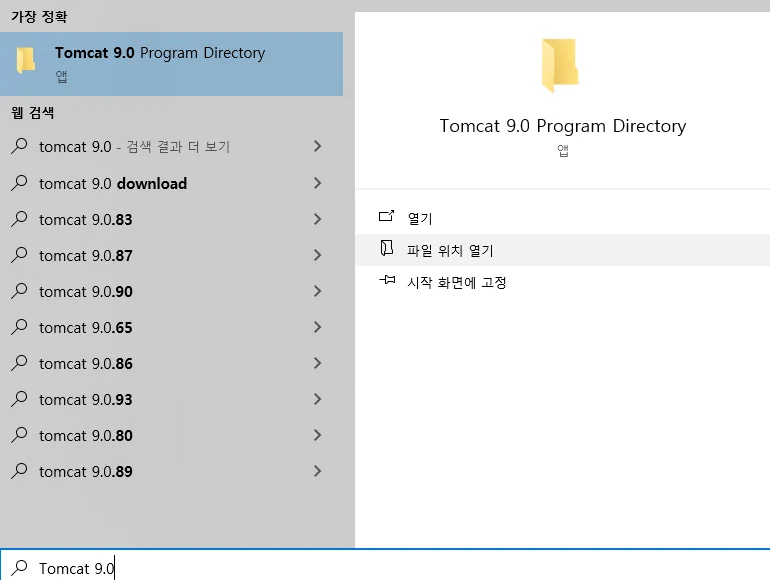Click the large folder icon in the preview pane
The image size is (770, 580).
tap(560, 65)
